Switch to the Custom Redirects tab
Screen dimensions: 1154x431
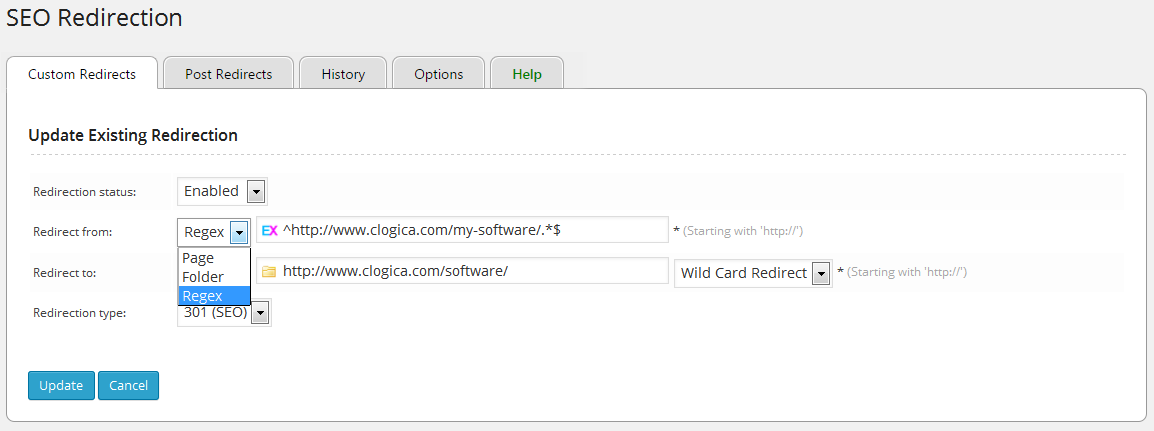tap(82, 74)
